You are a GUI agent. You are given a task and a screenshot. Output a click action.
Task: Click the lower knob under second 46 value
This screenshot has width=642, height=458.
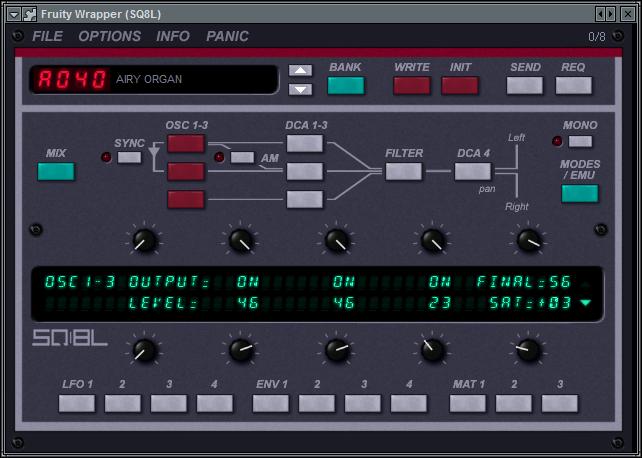337,351
